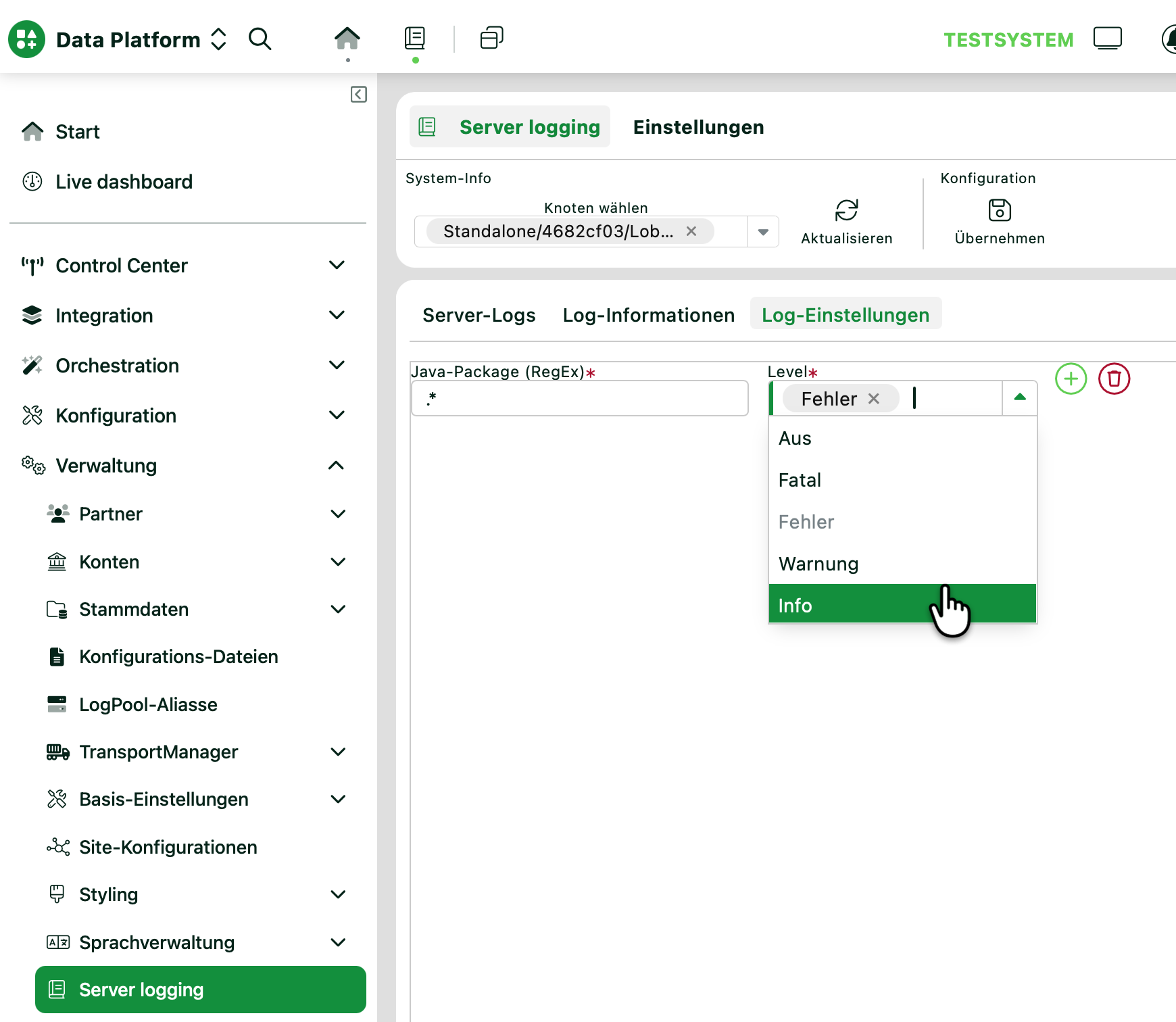Delete the log setting with trash icon
This screenshot has width=1176, height=1022.
point(1114,379)
